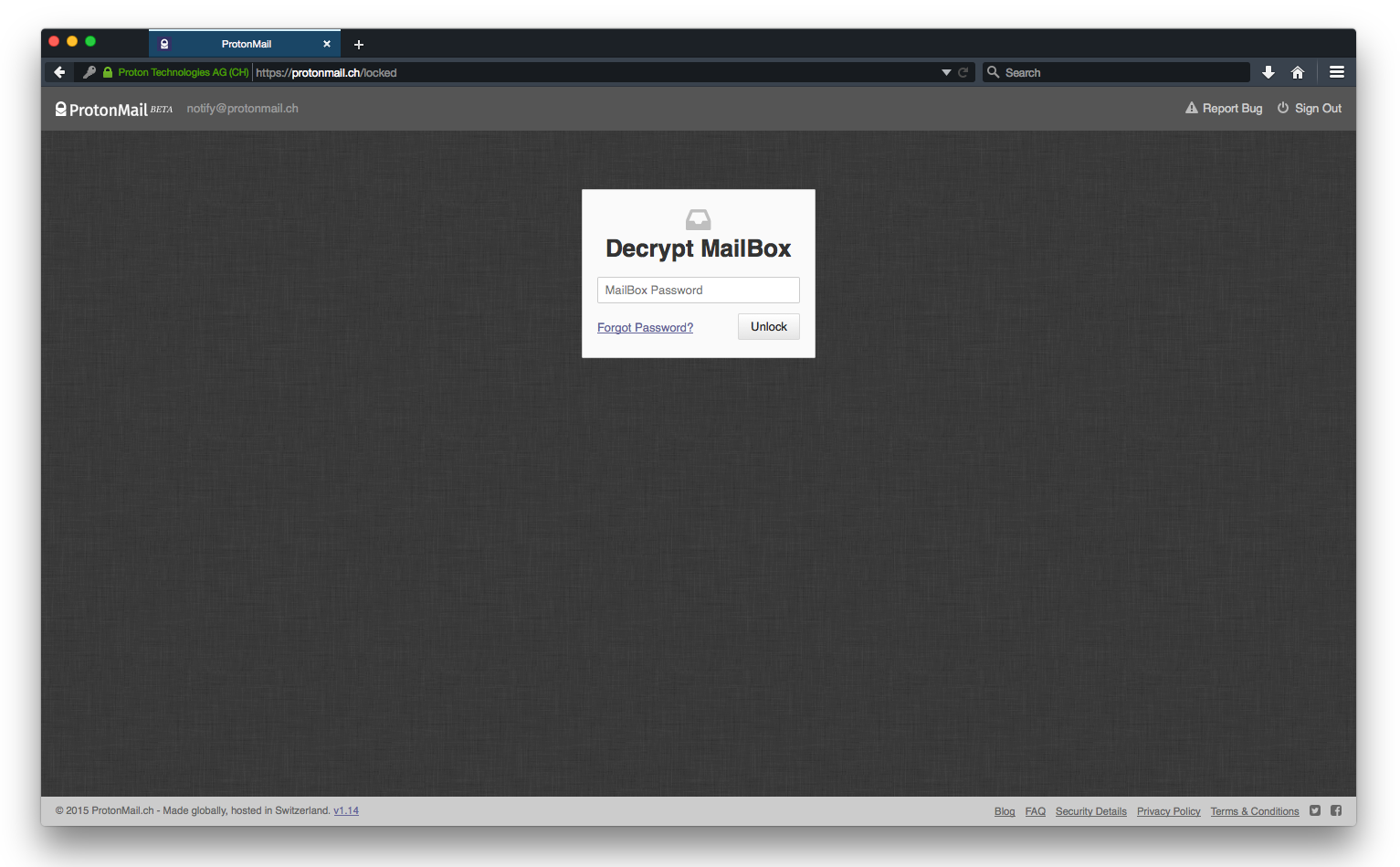The height and width of the screenshot is (867, 1400).
Task: Open the Security Details footer link
Action: tap(1090, 811)
